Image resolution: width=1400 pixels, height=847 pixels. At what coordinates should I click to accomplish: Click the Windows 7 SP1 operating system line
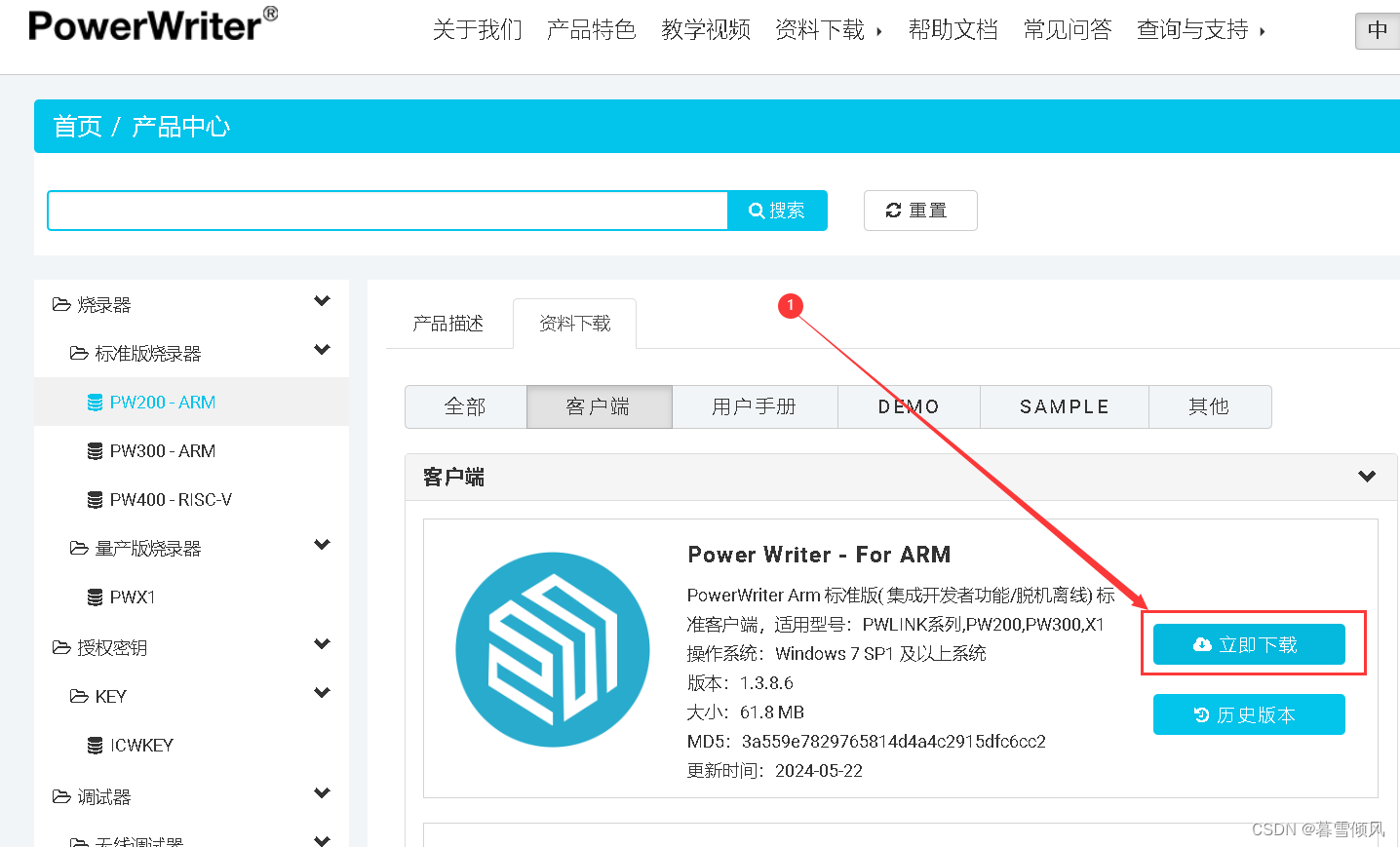[x=836, y=654]
